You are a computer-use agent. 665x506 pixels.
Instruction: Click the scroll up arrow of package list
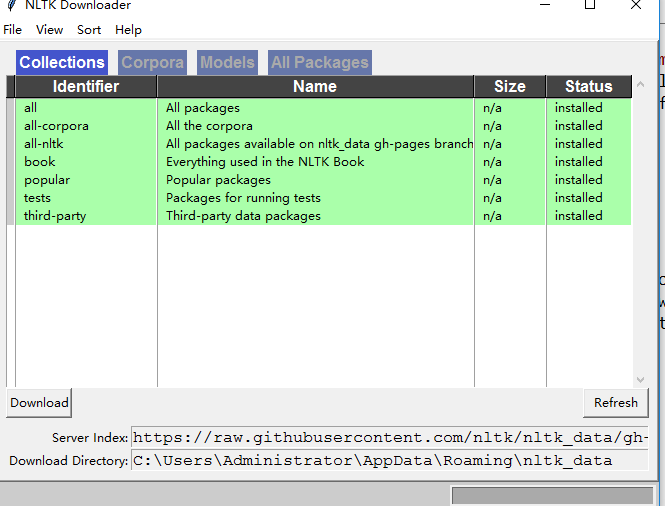click(x=640, y=84)
